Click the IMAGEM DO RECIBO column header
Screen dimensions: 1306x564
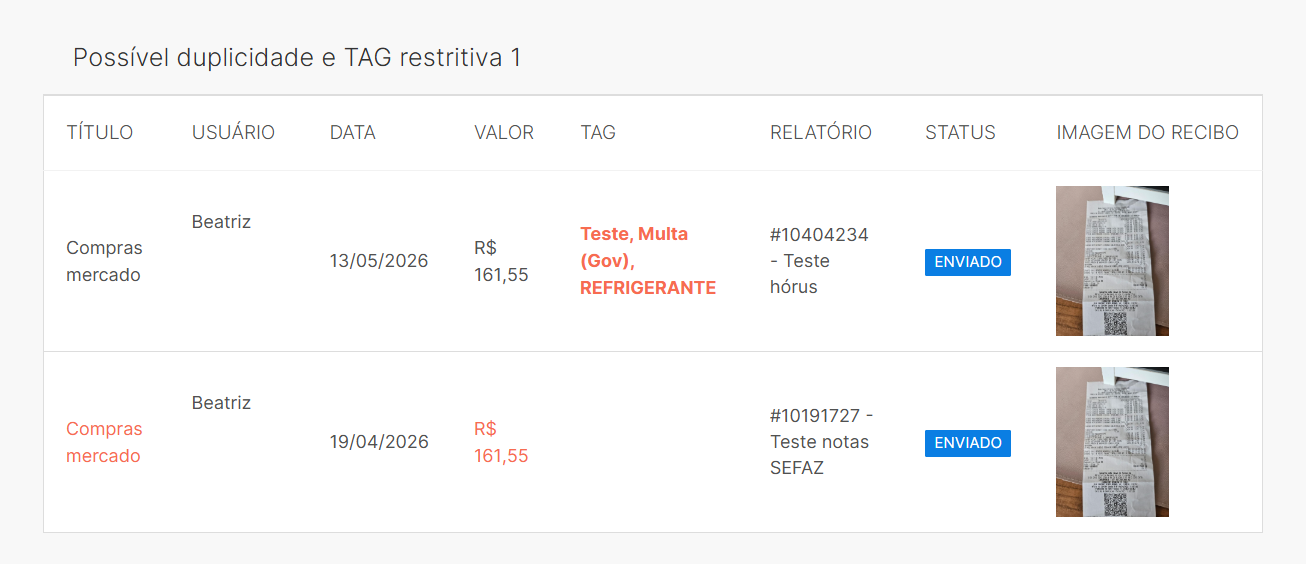coord(1147,132)
